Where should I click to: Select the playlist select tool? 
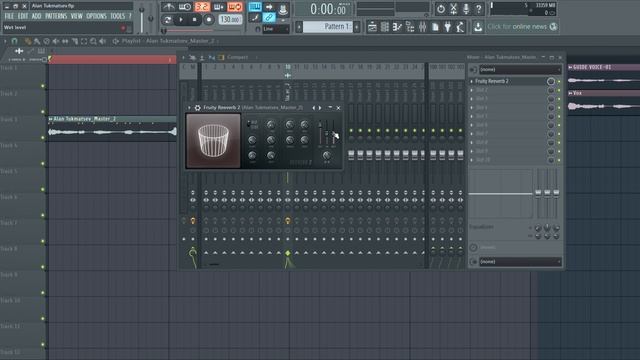[x=84, y=41]
